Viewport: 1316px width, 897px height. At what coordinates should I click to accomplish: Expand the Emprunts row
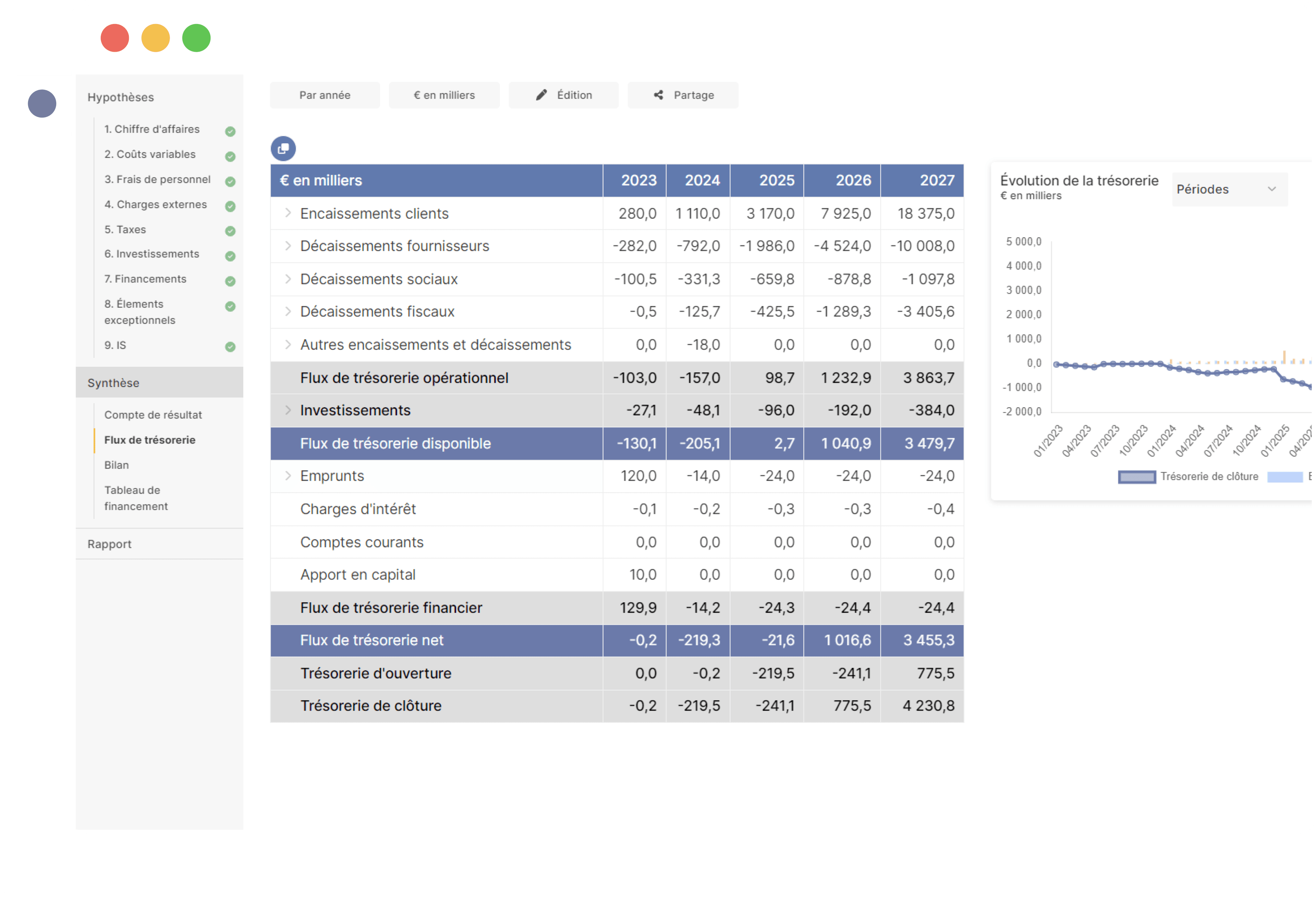[x=288, y=476]
